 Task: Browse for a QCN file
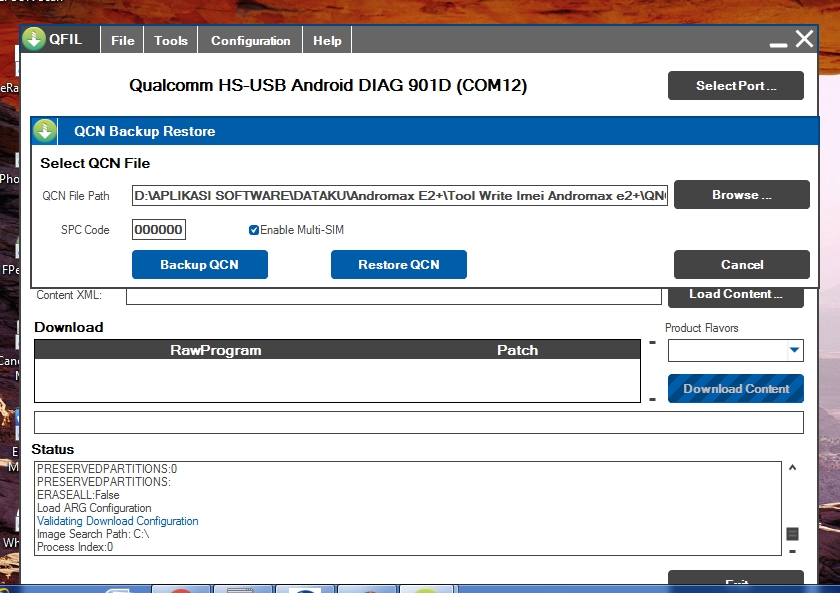tap(741, 194)
